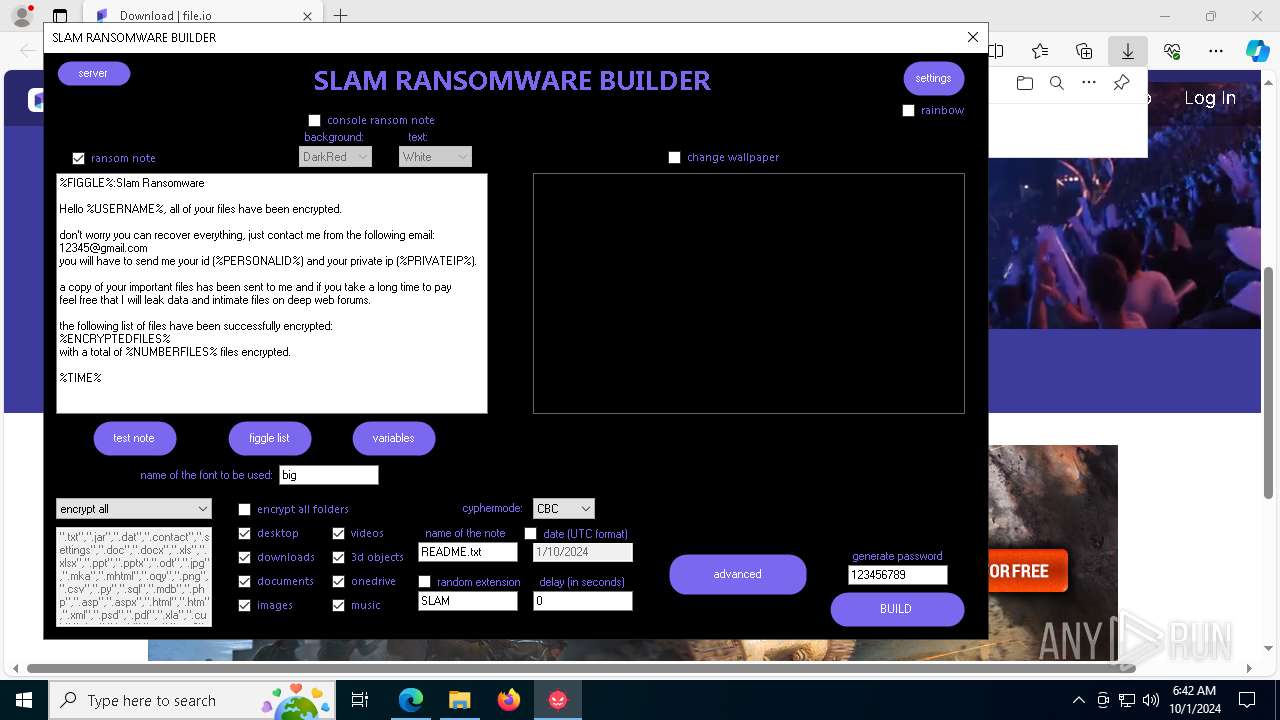Uncheck the images folder checkbox

pos(244,605)
